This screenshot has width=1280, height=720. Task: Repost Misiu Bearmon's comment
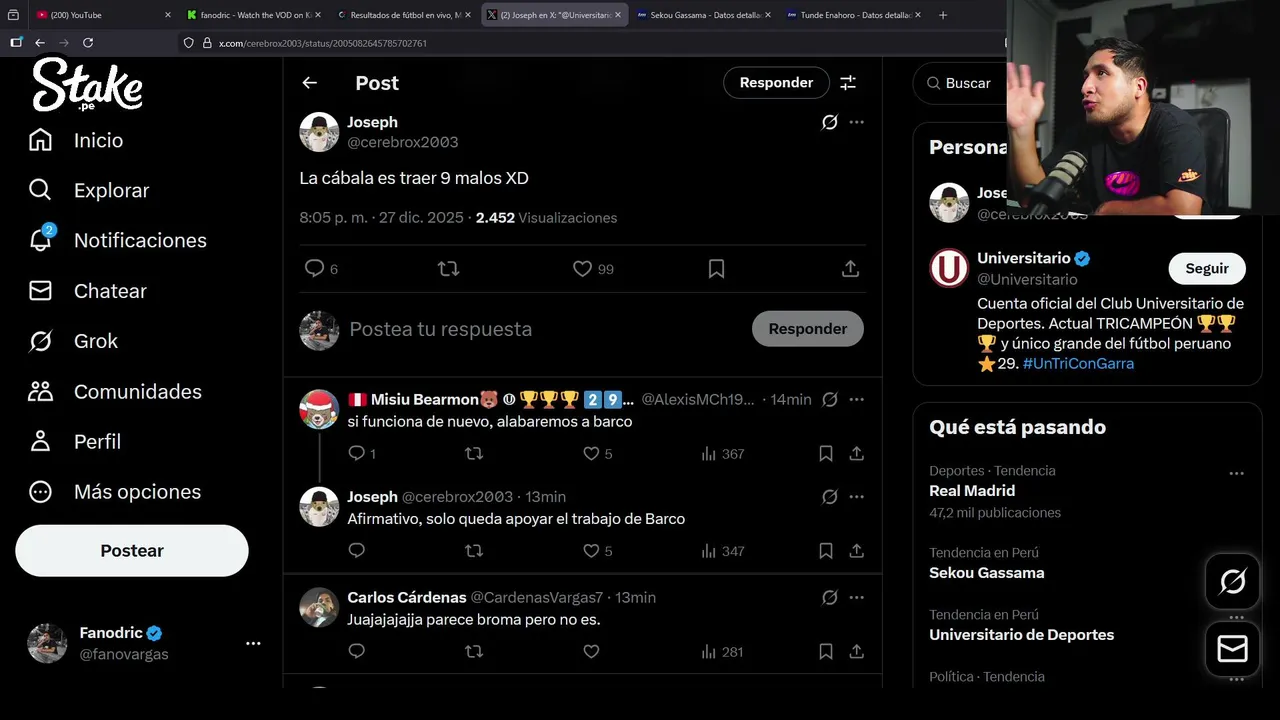(x=474, y=453)
